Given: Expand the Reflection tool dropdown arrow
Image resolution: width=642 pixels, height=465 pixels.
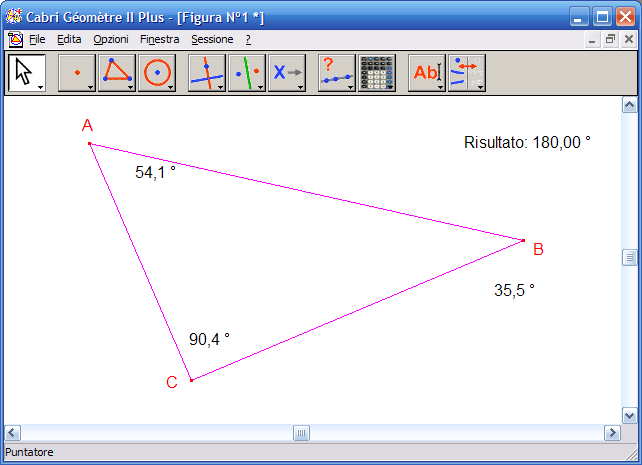Looking at the screenshot, I should [260, 87].
